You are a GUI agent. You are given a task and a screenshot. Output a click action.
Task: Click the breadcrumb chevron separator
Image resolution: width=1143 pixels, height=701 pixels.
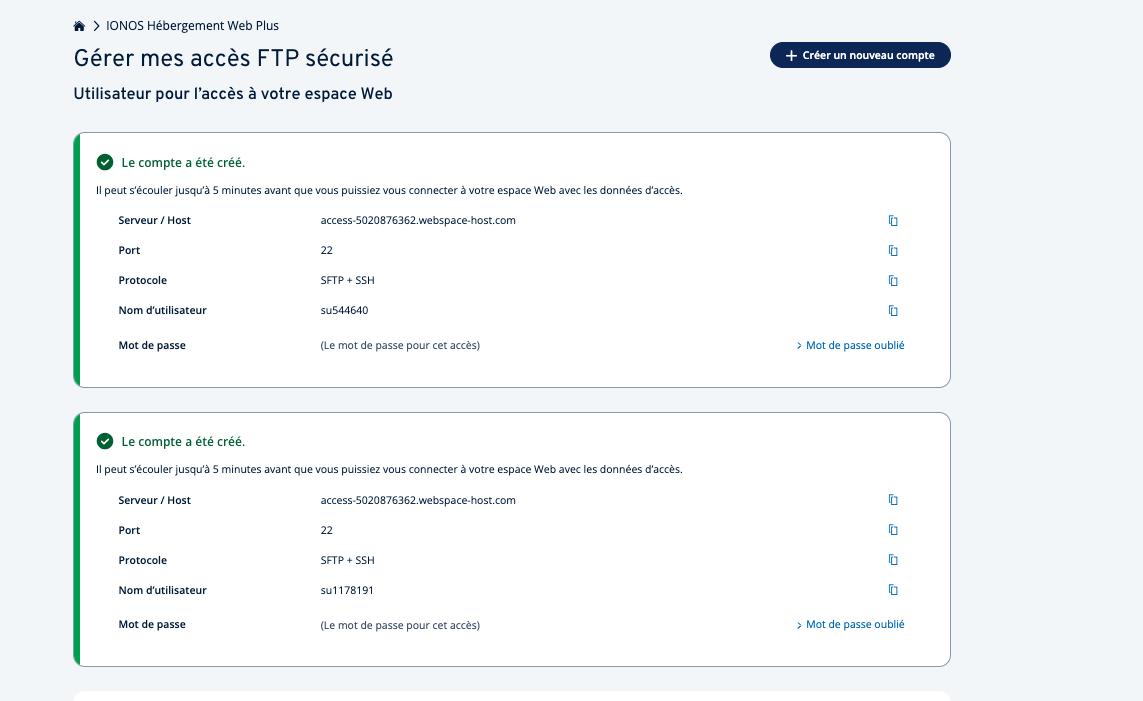[x=96, y=26]
